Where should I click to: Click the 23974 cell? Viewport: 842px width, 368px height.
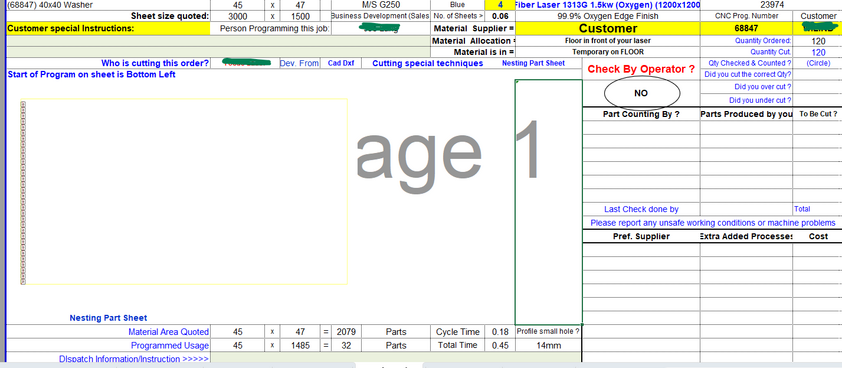point(772,5)
